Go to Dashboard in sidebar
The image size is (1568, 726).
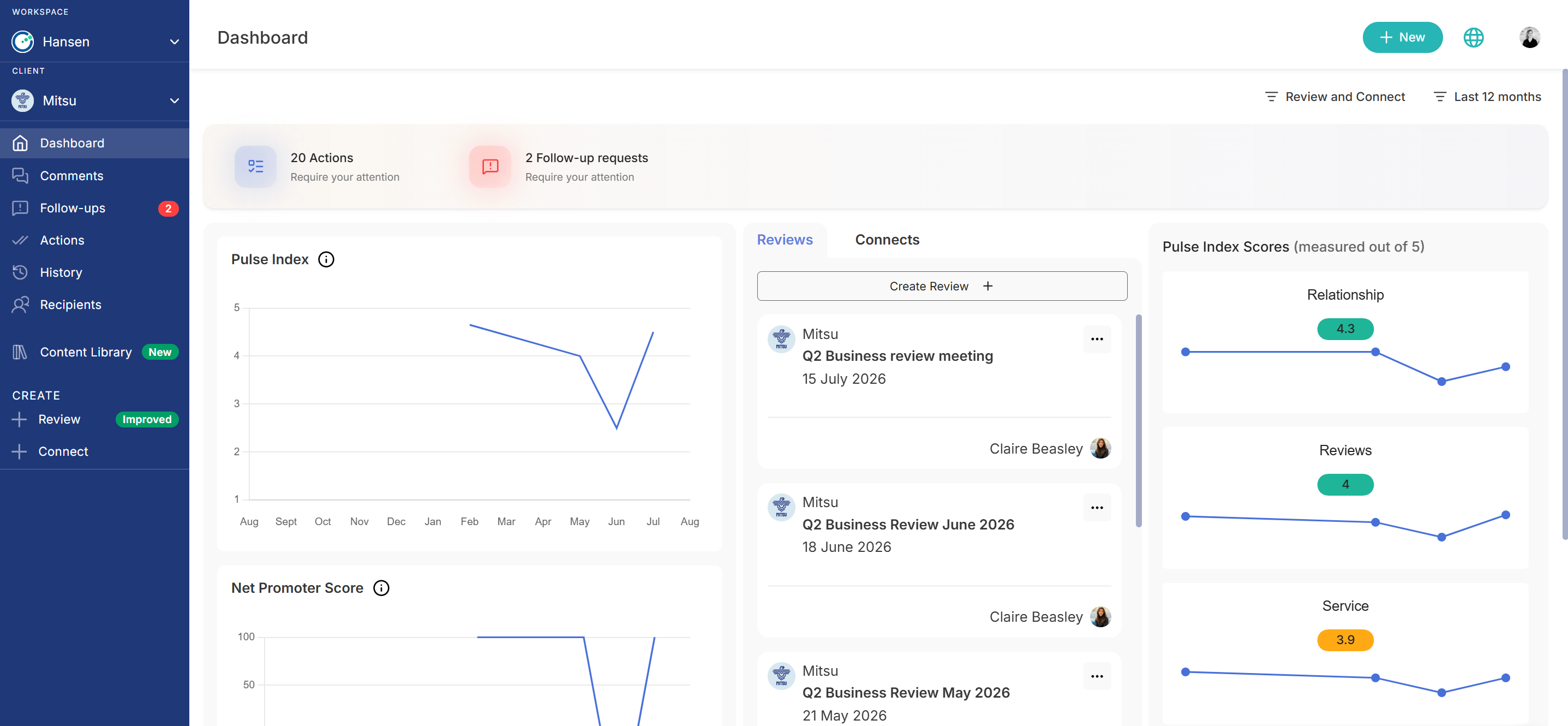click(94, 143)
